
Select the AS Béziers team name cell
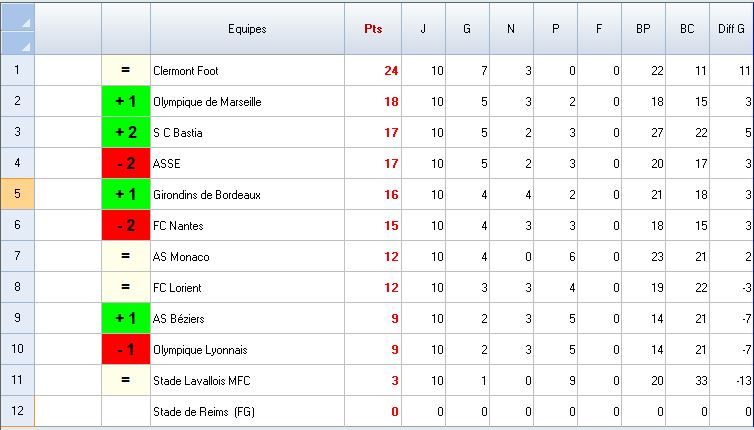click(x=247, y=319)
